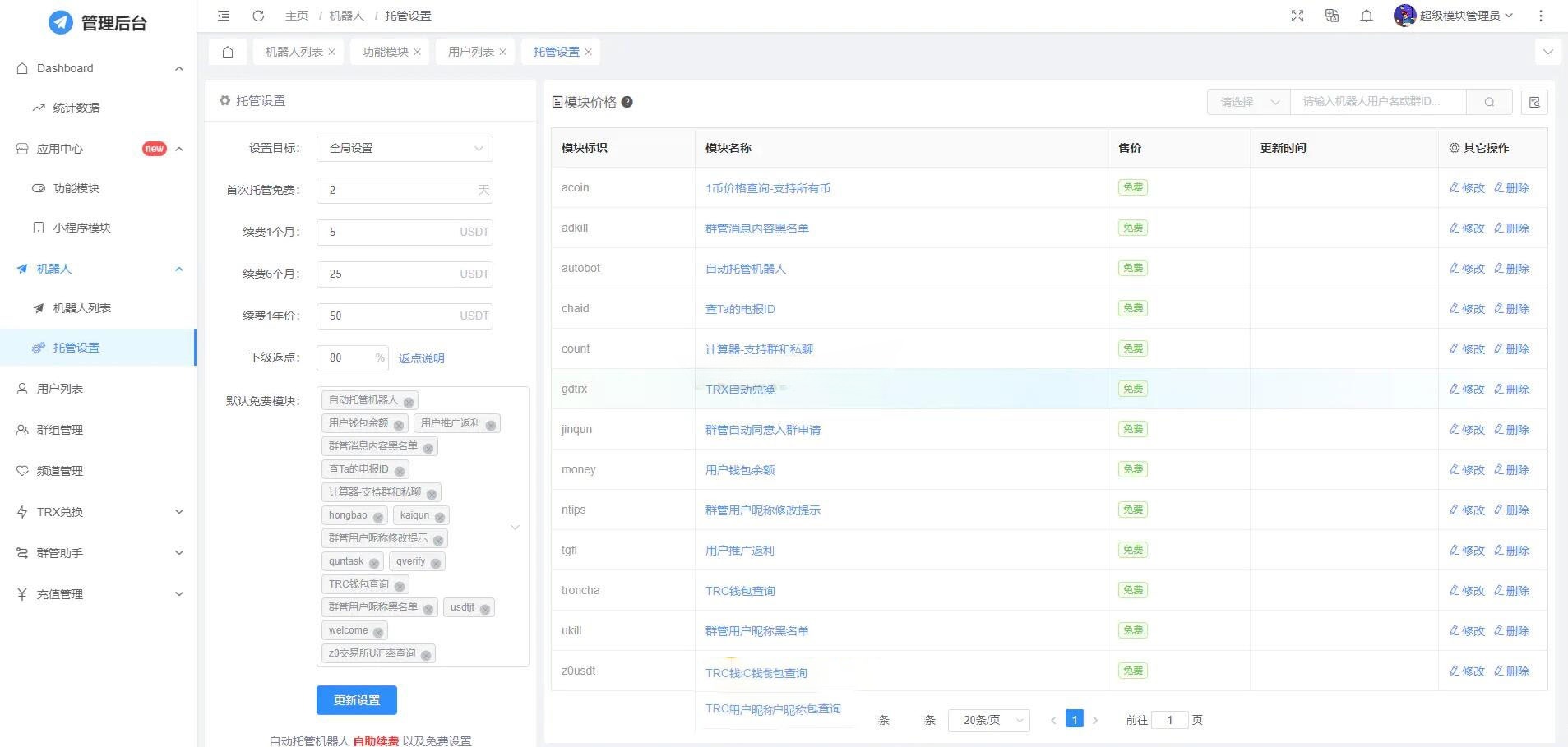
Task: Switch to the 功能模块 tab
Action: pos(383,51)
